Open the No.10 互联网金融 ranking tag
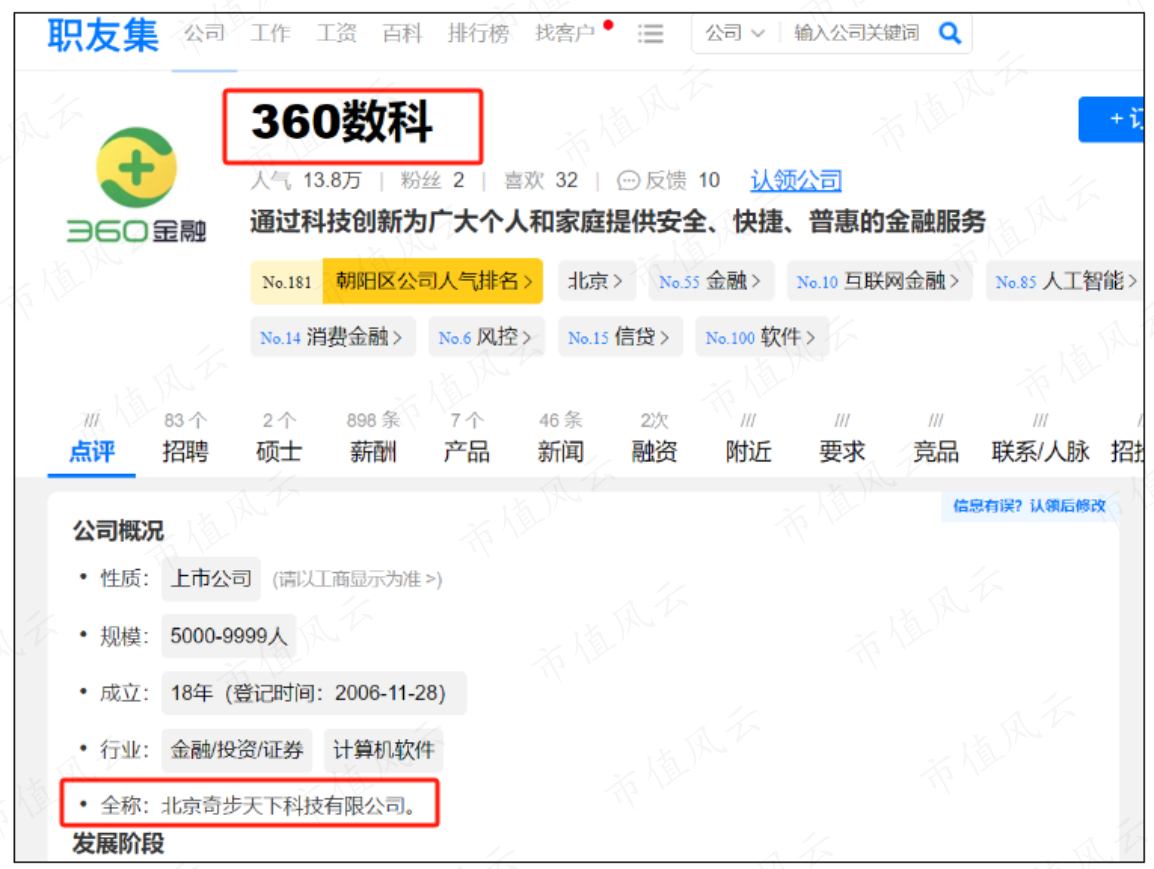 (x=879, y=281)
